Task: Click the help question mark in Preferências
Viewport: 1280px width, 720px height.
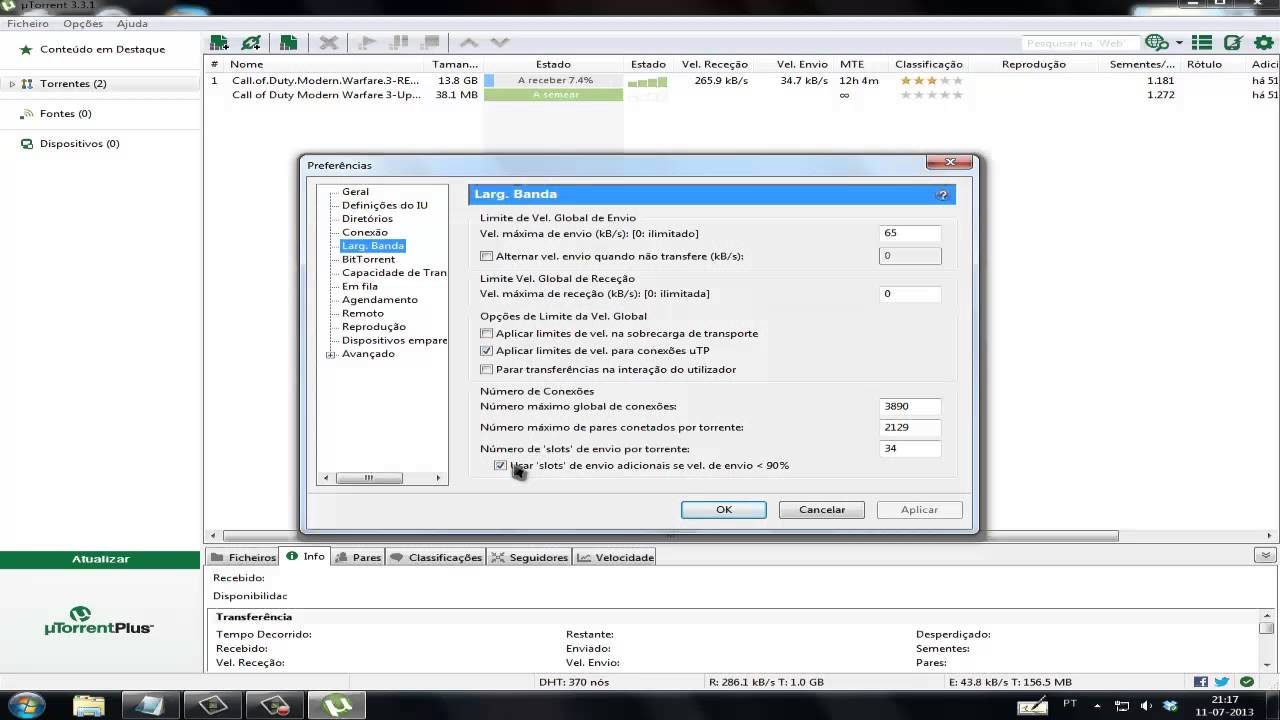Action: coord(942,195)
